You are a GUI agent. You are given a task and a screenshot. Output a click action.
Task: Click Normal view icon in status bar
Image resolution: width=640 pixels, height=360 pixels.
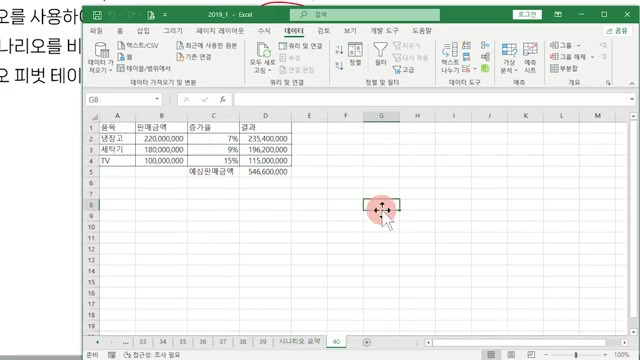point(491,354)
